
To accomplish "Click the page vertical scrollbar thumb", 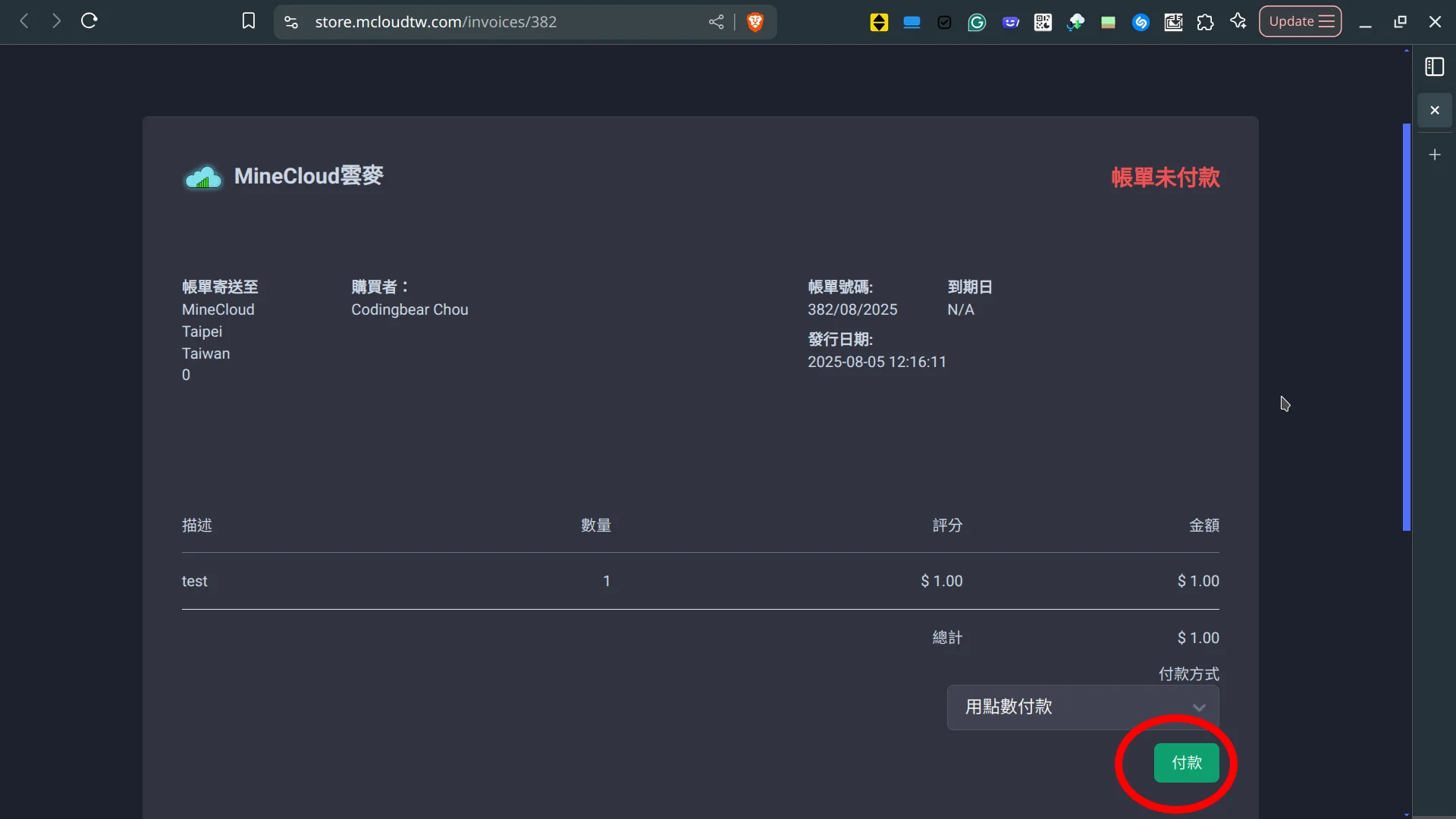I will click(x=1406, y=326).
